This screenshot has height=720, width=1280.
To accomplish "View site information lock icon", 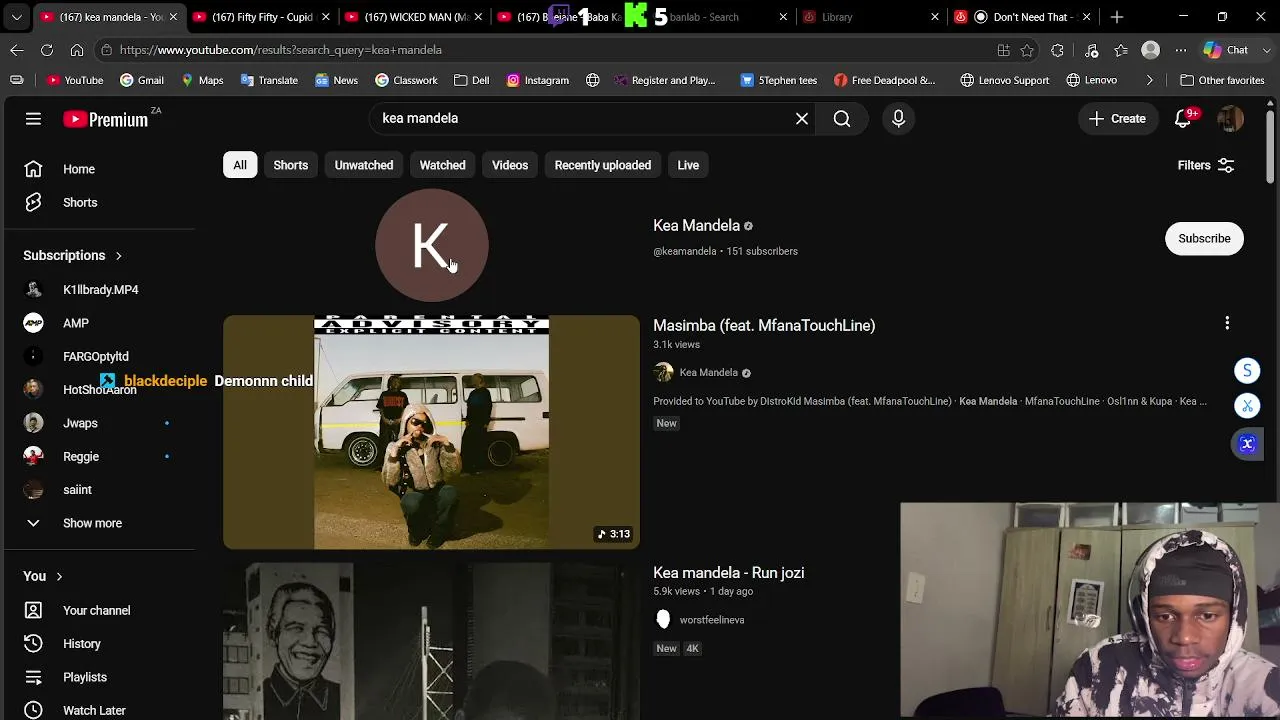I will pyautogui.click(x=106, y=50).
